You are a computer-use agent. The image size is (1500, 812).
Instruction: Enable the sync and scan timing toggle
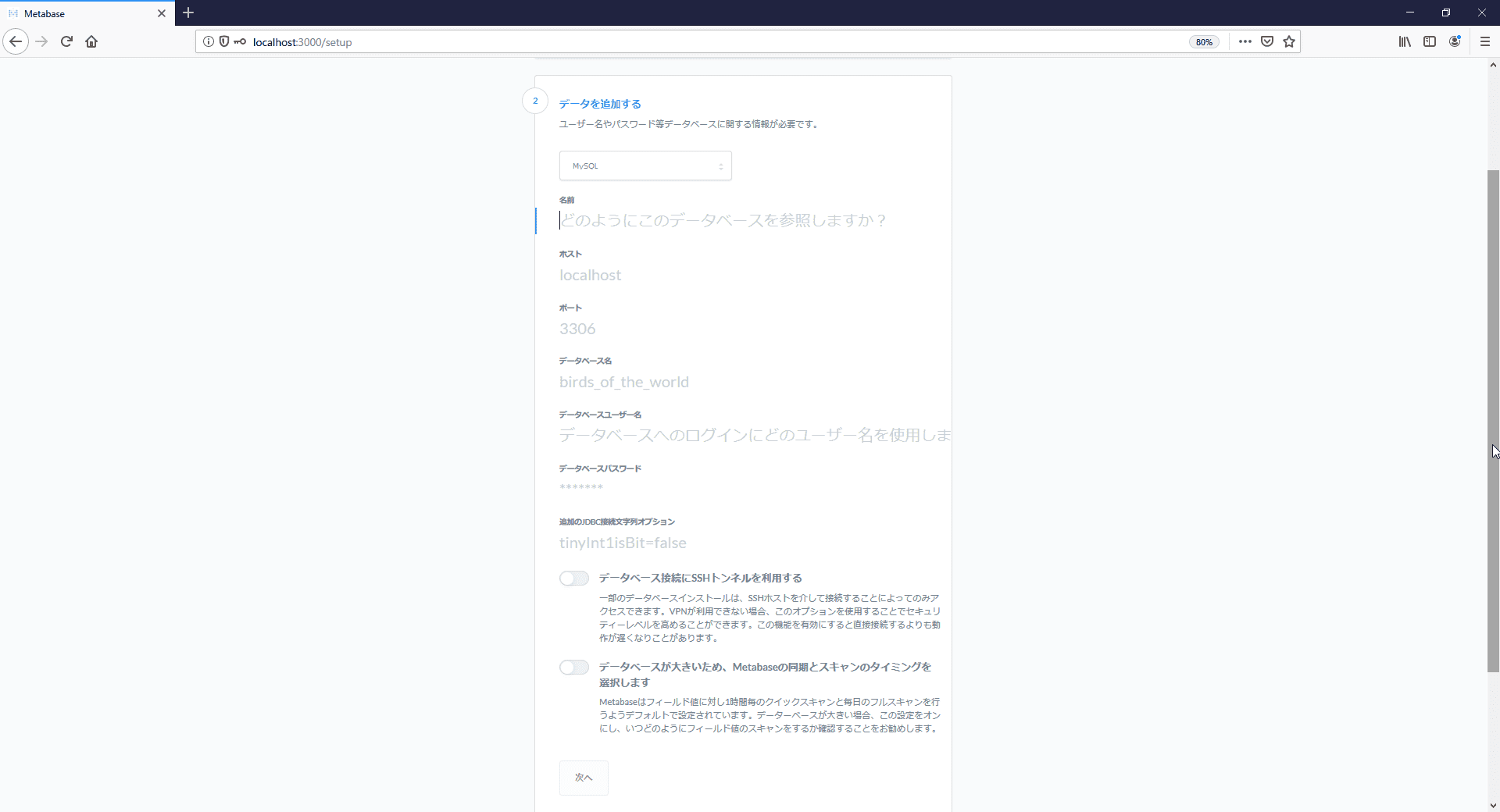click(574, 667)
